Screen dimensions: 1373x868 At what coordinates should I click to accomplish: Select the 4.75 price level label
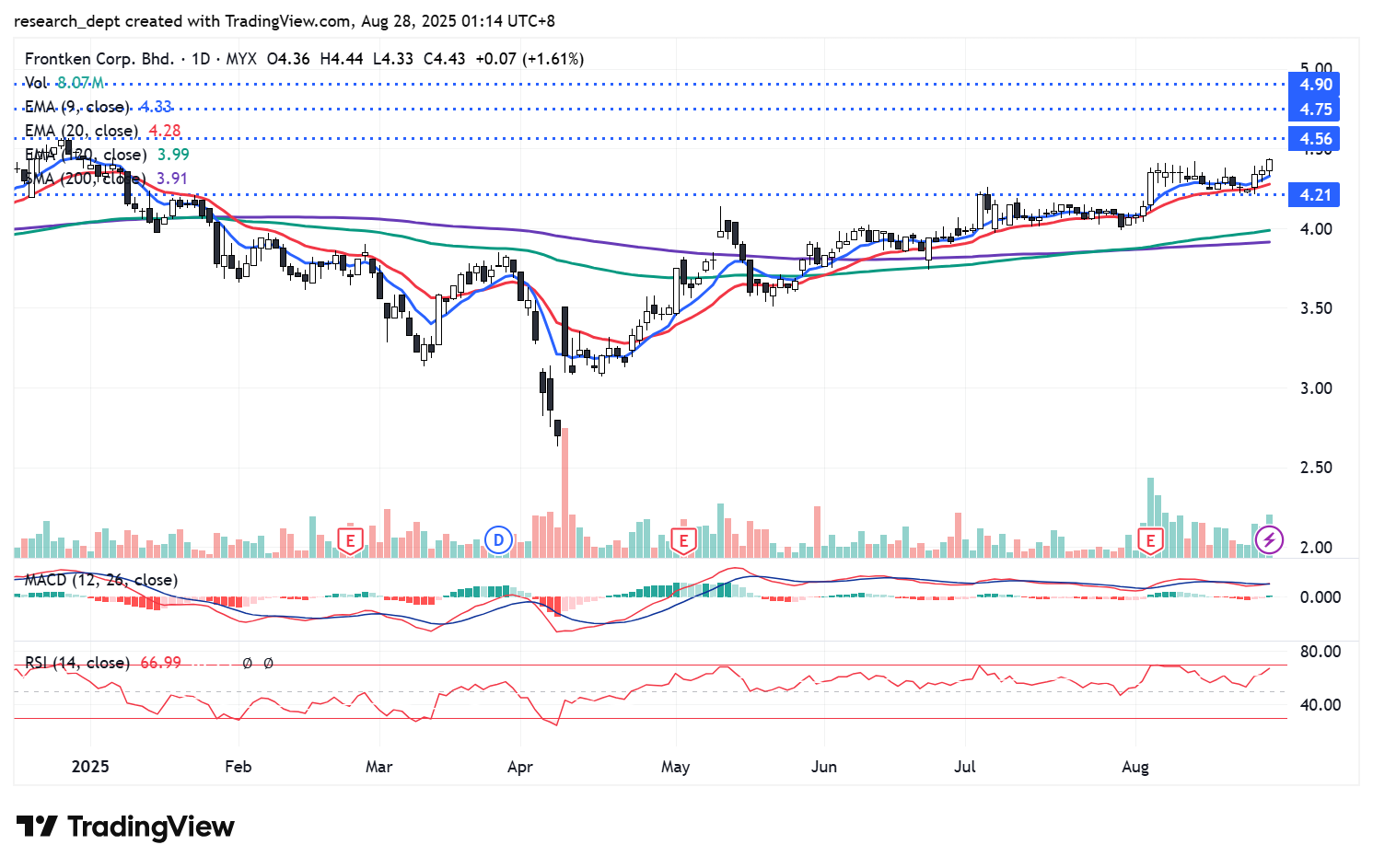point(1316,110)
